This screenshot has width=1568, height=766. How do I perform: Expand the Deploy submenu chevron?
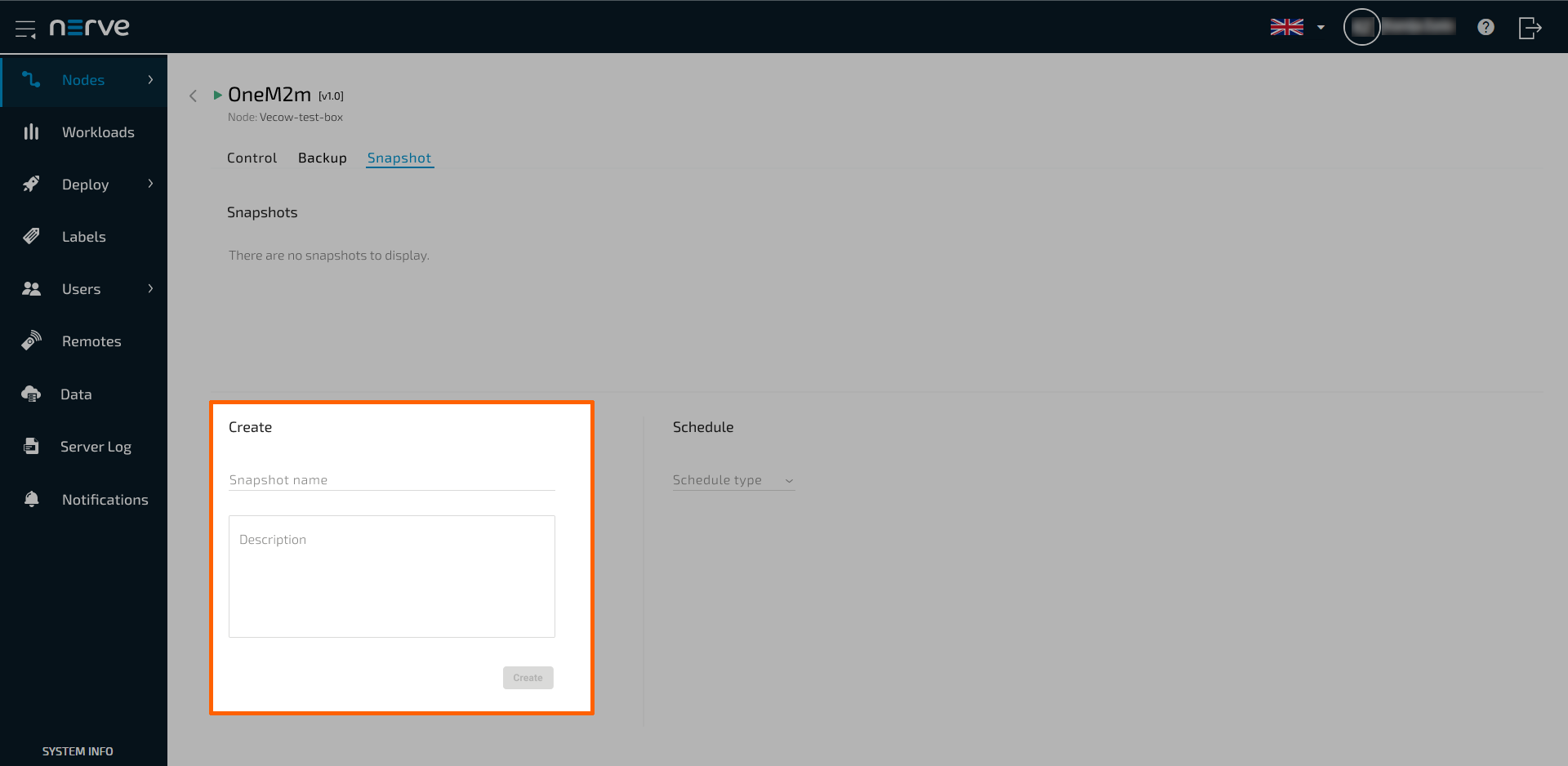150,184
